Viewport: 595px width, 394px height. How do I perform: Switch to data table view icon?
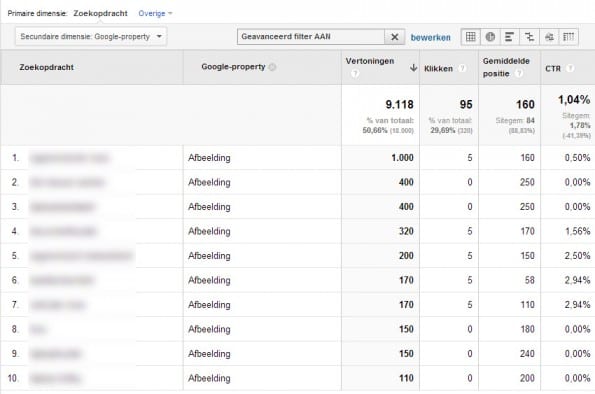(x=471, y=37)
